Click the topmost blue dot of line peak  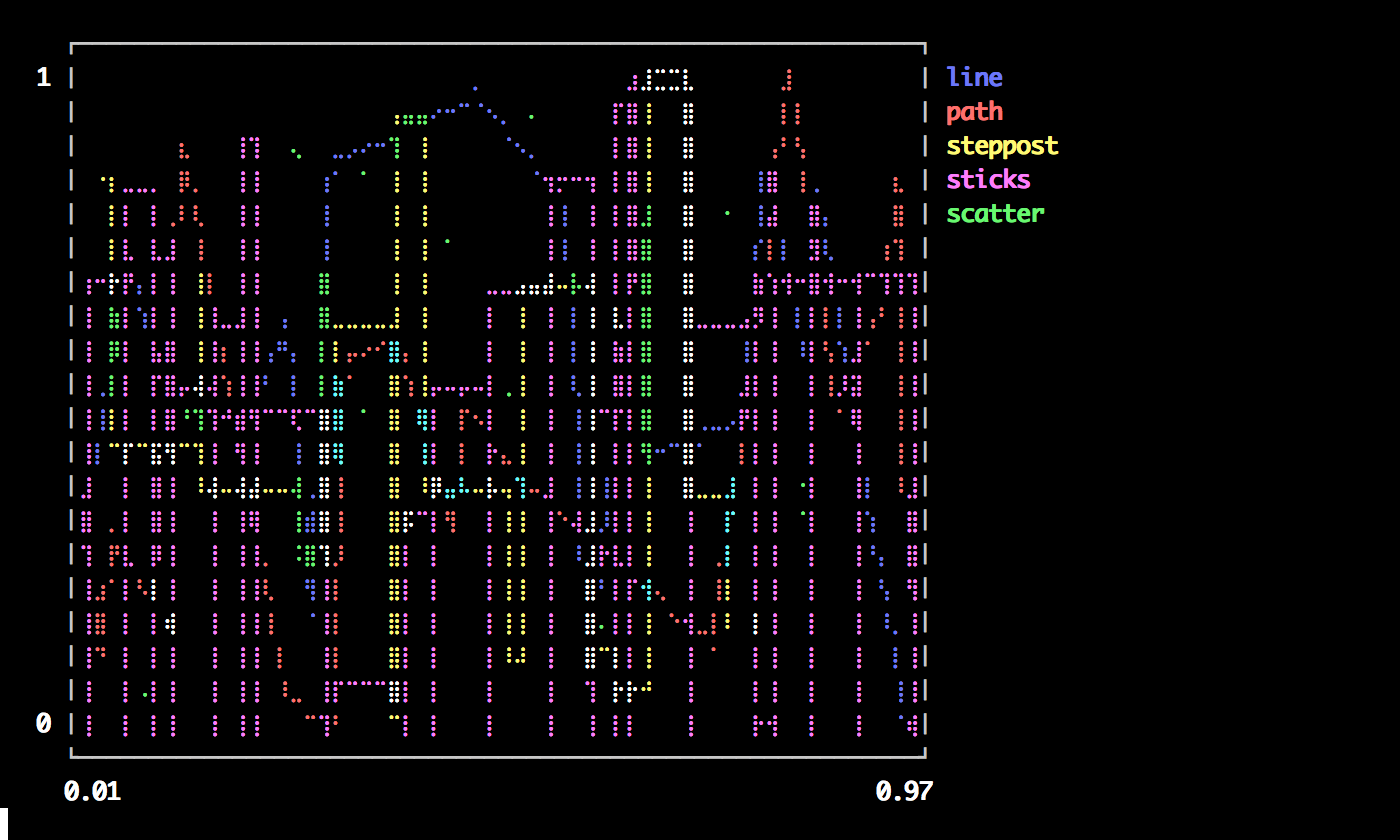475,88
